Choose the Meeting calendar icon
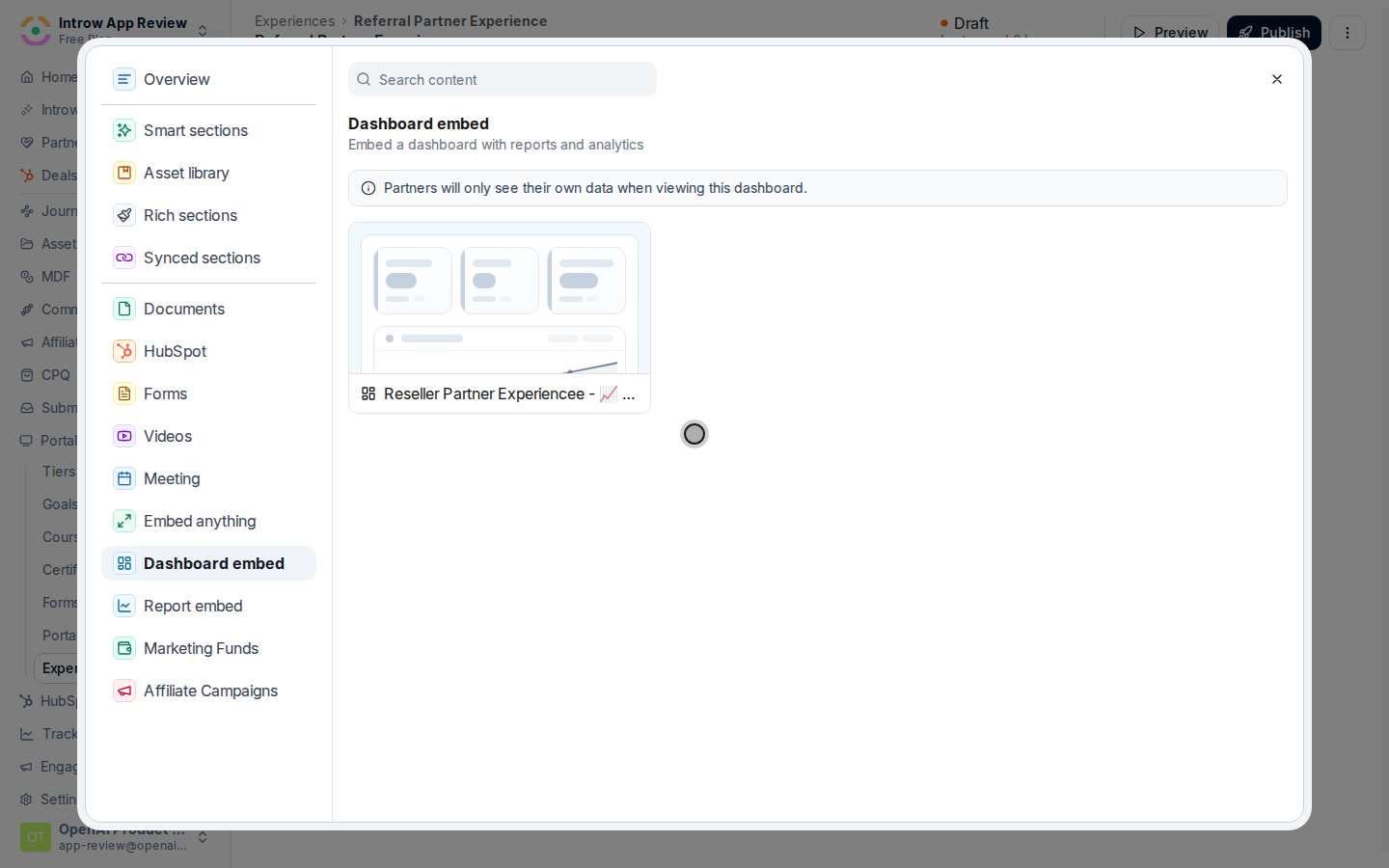This screenshot has width=1389, height=868. point(124,478)
